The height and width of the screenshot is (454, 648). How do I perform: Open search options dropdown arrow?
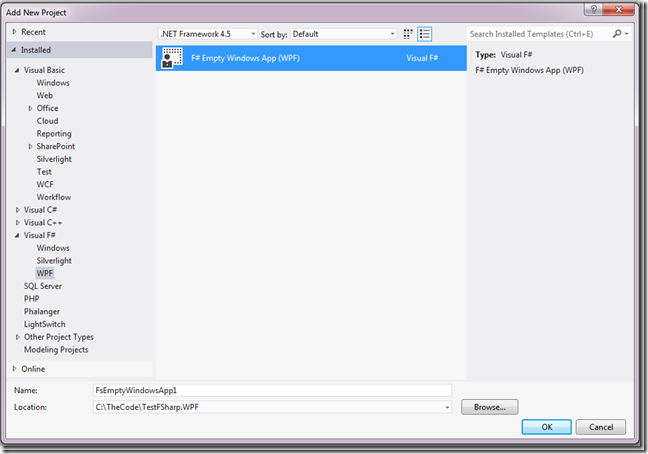coord(627,34)
